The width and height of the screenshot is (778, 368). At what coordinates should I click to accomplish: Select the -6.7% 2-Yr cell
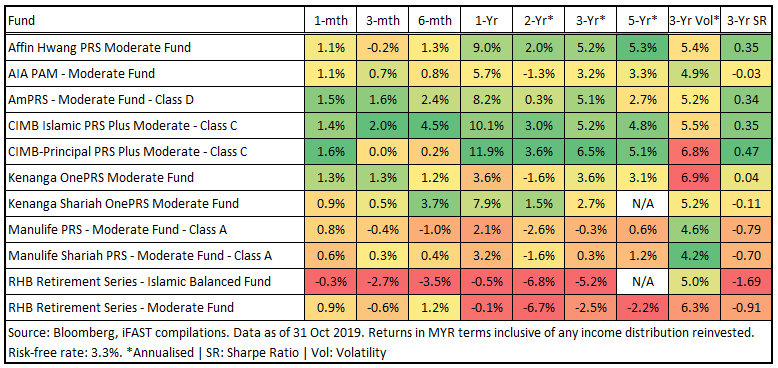[x=538, y=308]
